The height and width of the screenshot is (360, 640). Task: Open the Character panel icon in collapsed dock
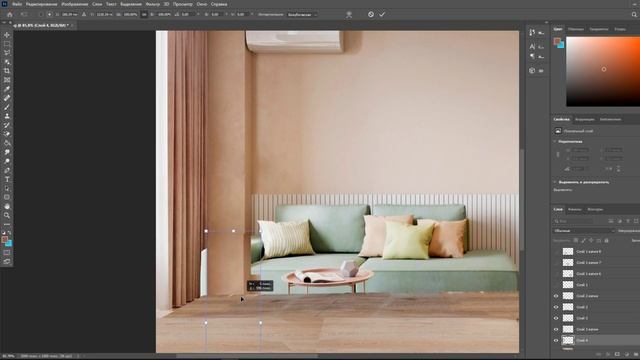(532, 47)
